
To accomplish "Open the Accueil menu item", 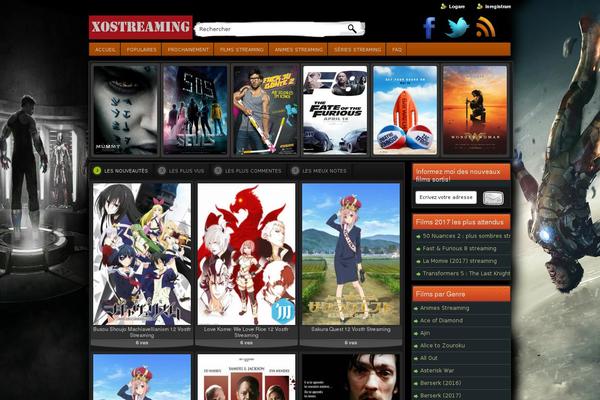I will pos(105,50).
